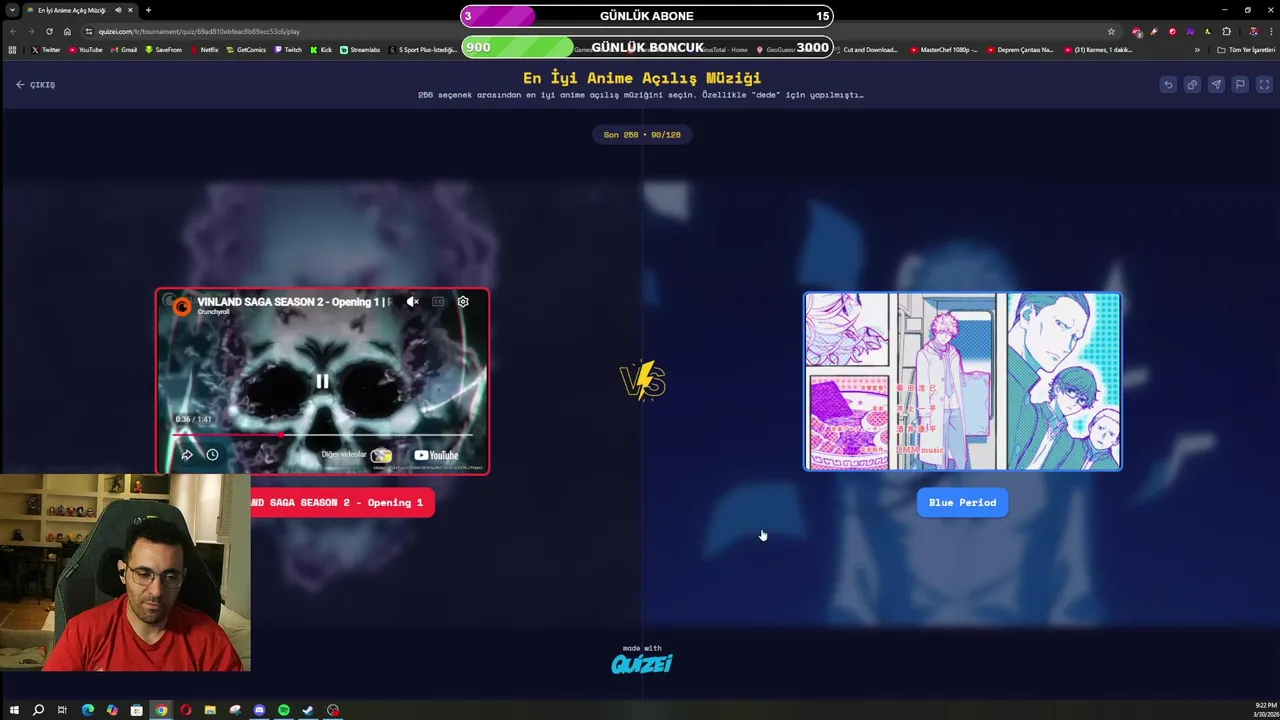This screenshot has width=1280, height=720.
Task: Open Spotify from taskbar
Action: pos(284,710)
